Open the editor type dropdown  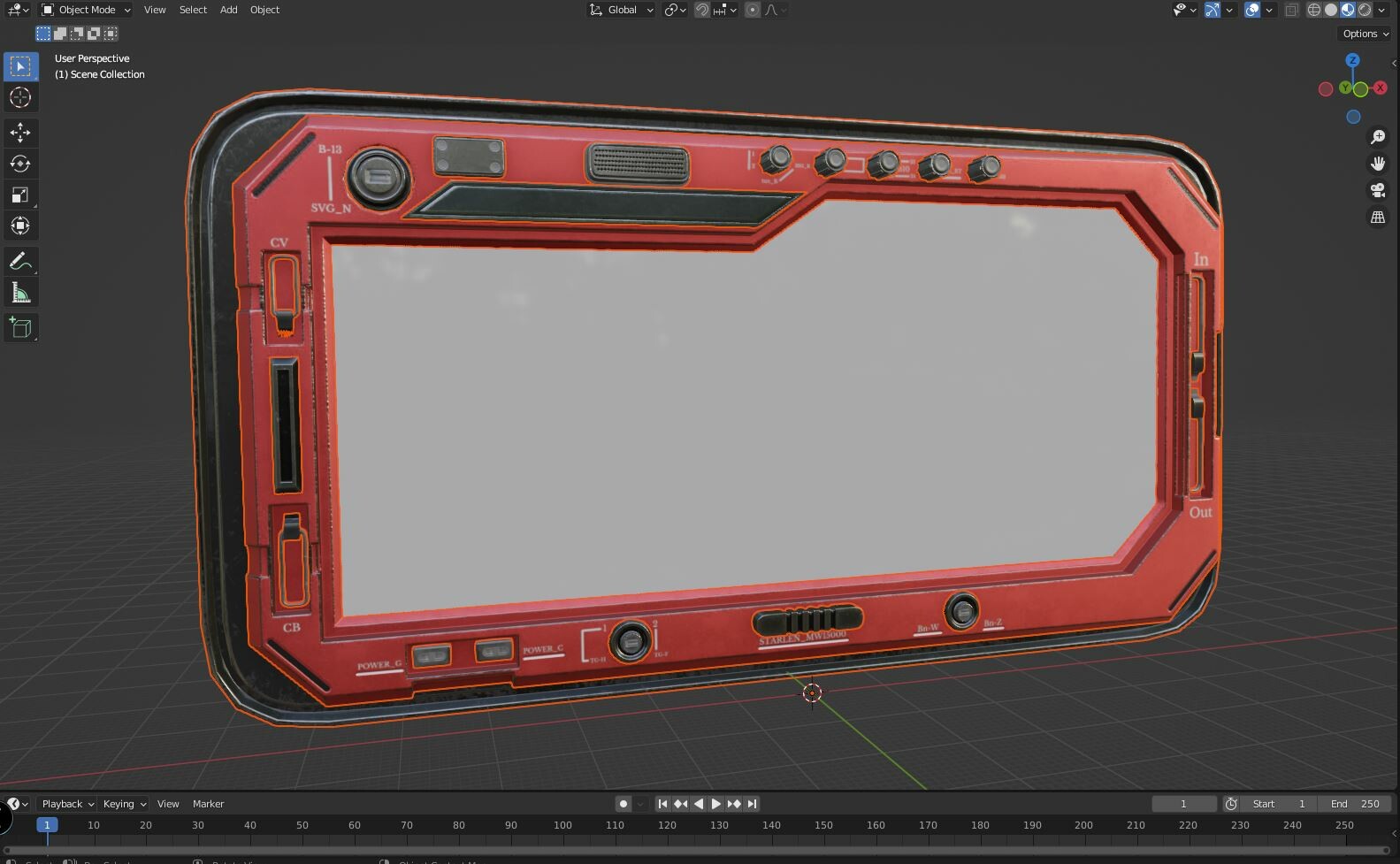tap(18, 10)
